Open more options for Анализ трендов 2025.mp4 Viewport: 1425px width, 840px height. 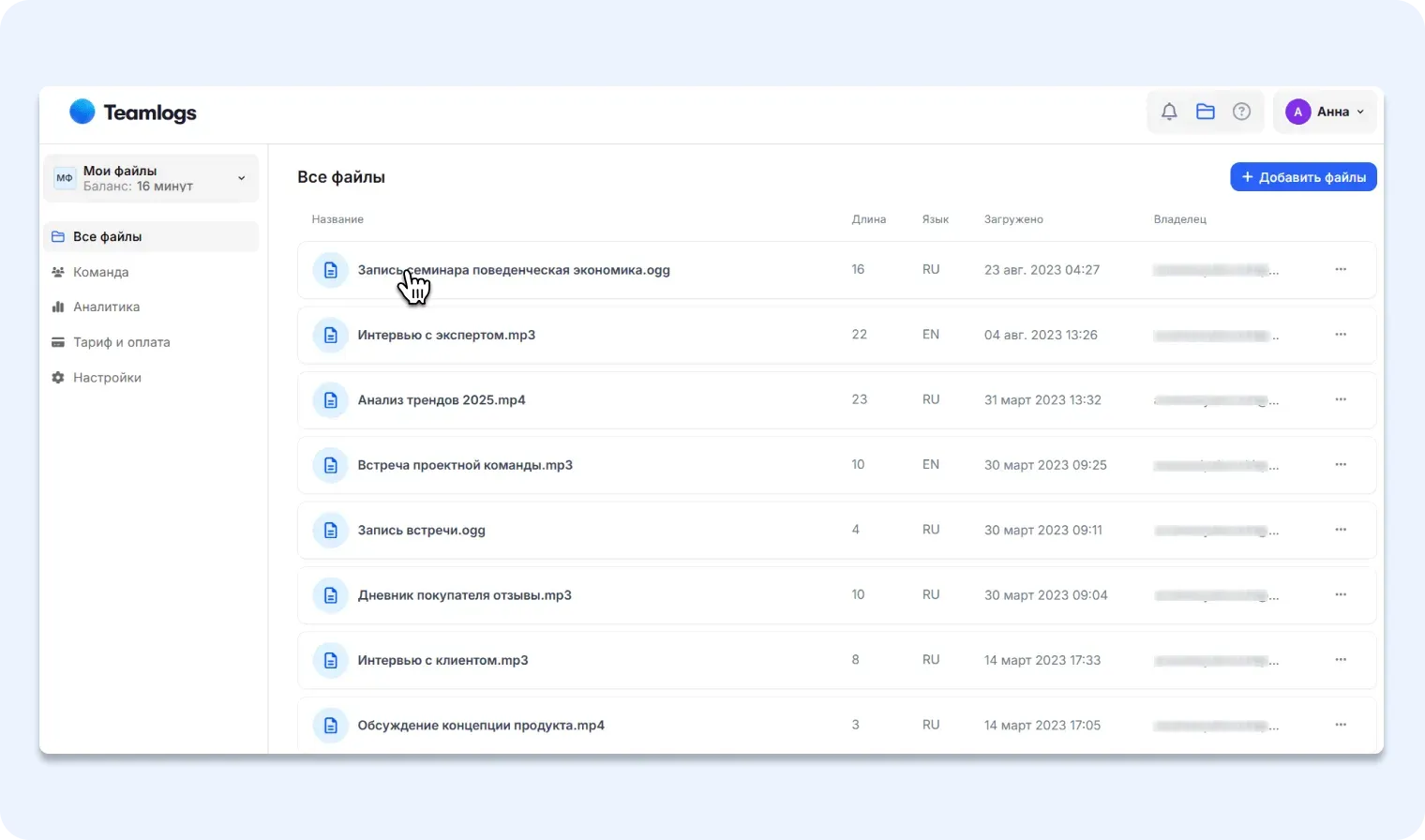[1341, 399]
